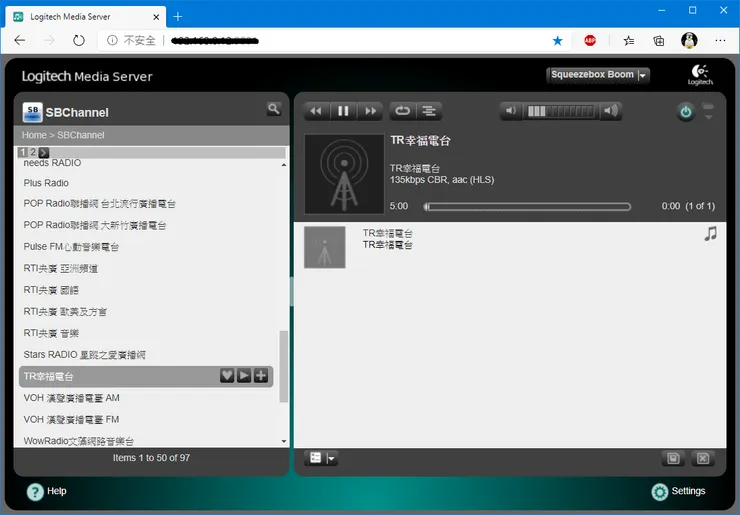740x515 pixels.
Task: Open the browser profile avatar
Action: tap(689, 41)
